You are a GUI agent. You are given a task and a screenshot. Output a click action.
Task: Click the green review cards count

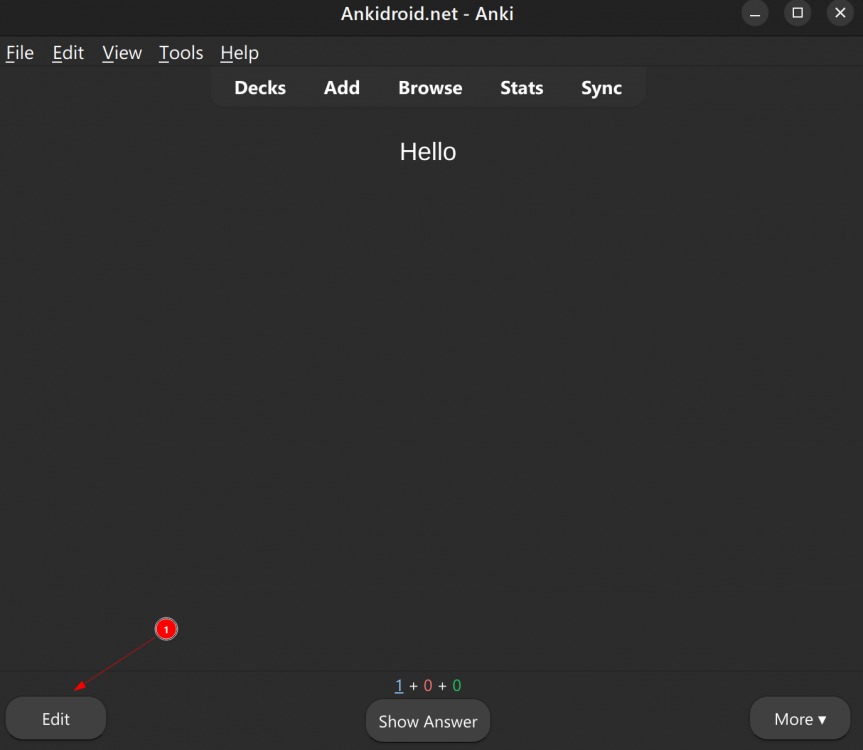[457, 686]
